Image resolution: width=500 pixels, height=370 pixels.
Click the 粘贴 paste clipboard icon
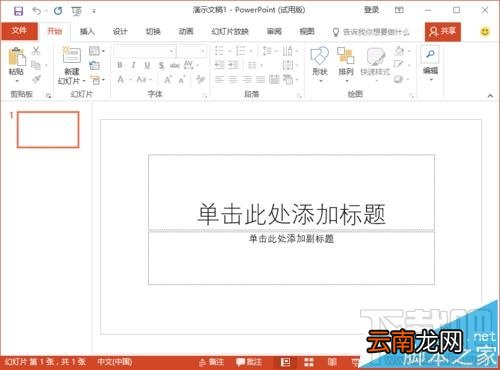click(x=17, y=57)
